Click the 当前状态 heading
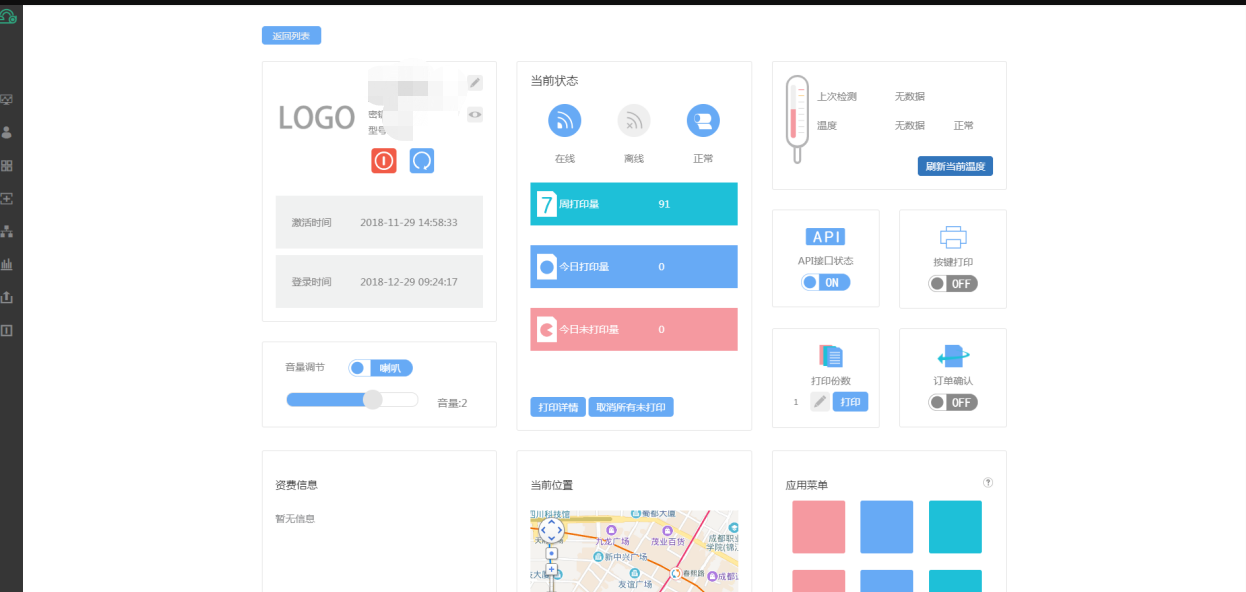This screenshot has height=592, width=1246. (554, 81)
